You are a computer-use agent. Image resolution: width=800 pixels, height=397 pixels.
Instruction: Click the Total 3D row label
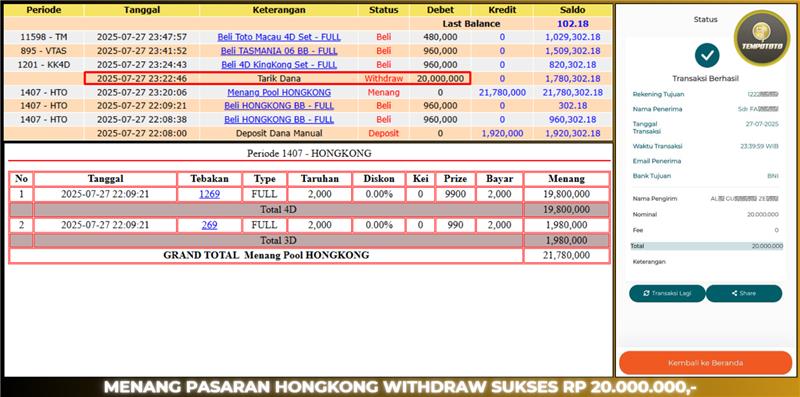click(x=279, y=240)
